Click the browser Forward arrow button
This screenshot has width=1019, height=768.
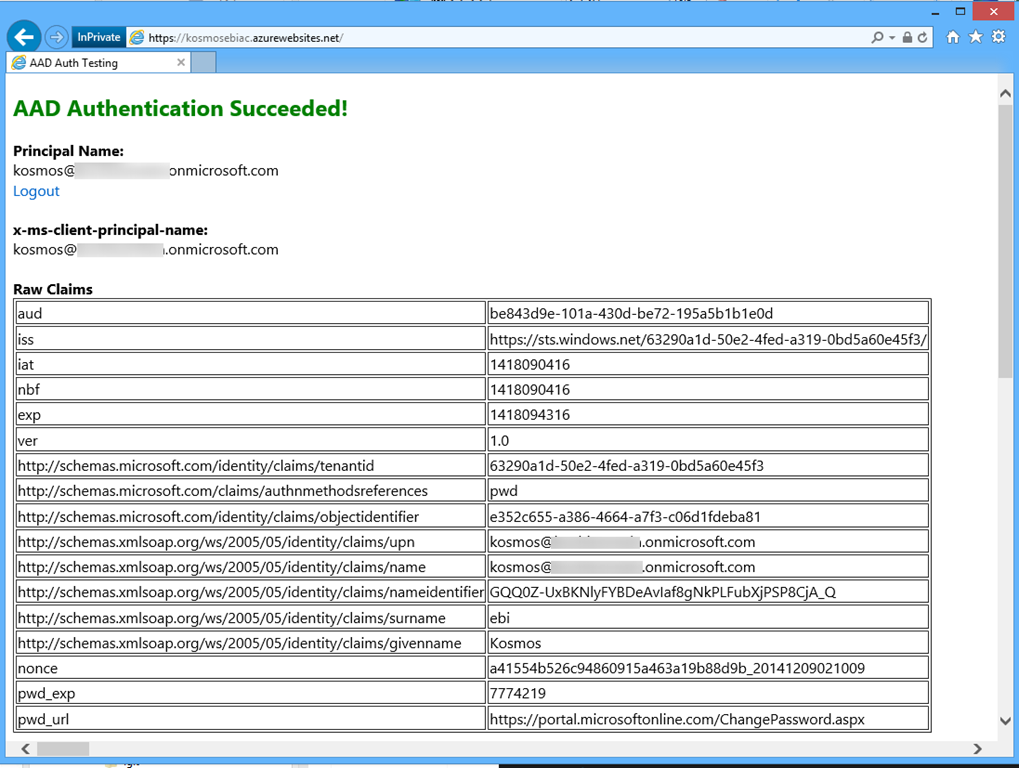(x=57, y=37)
